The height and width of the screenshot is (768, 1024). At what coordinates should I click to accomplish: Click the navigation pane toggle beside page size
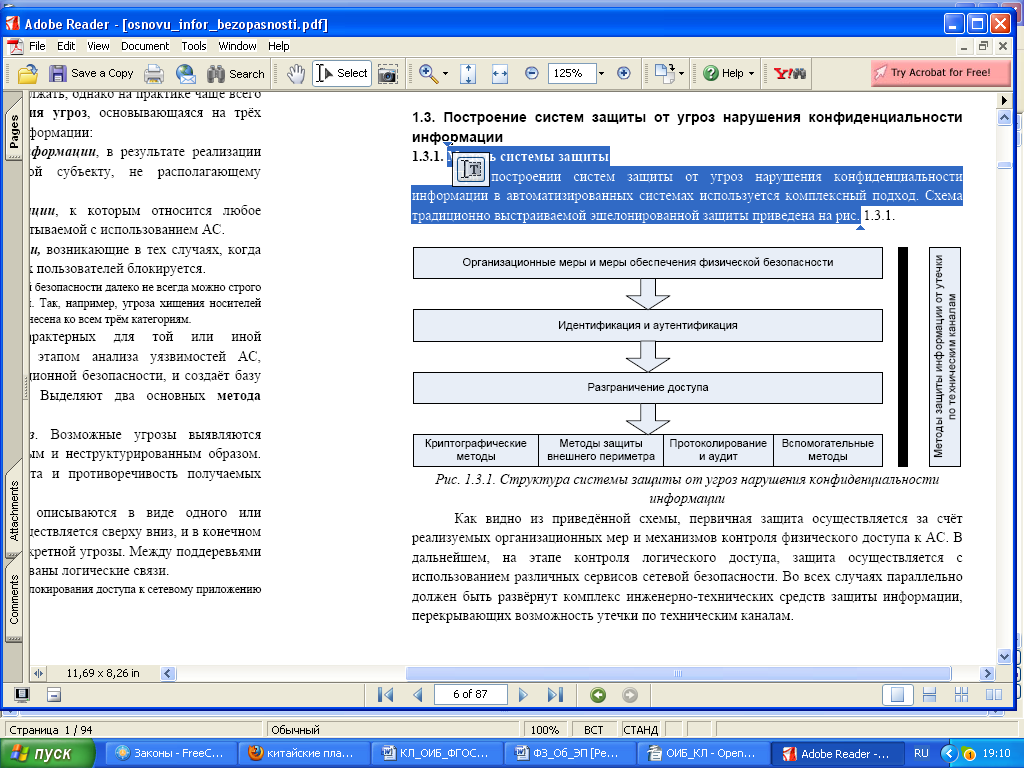coord(39,673)
